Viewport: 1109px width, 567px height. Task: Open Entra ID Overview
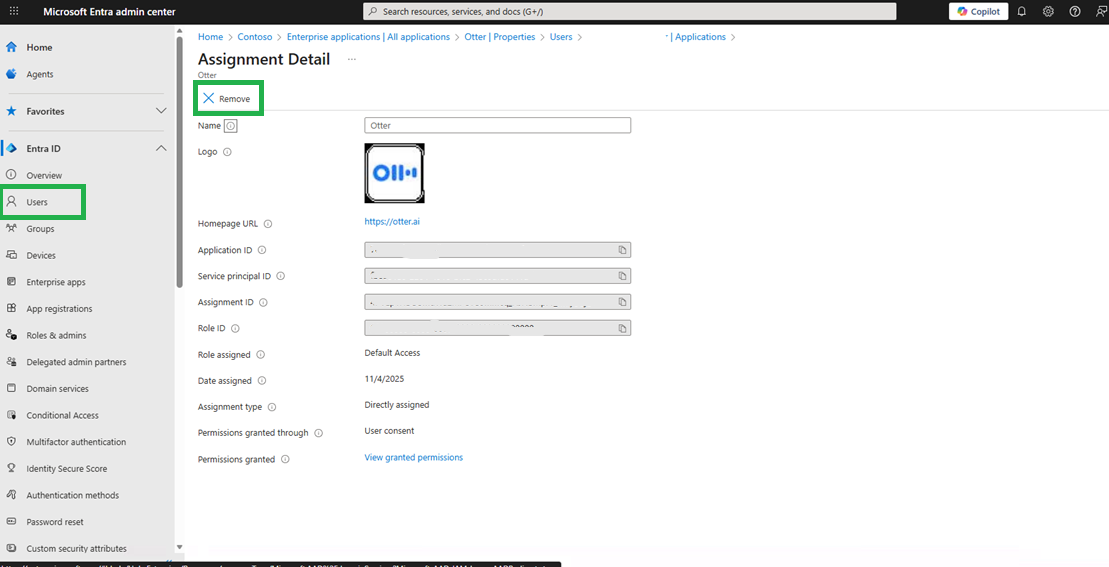(44, 175)
